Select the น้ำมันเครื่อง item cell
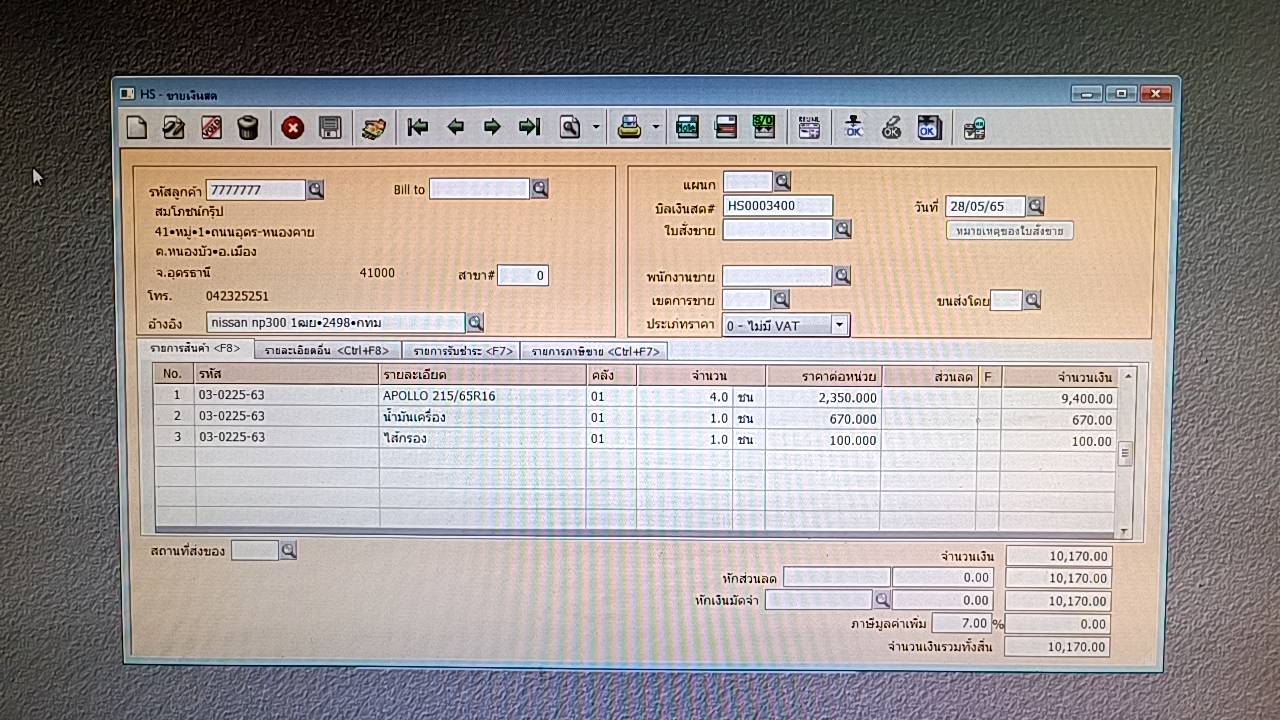 (x=483, y=417)
